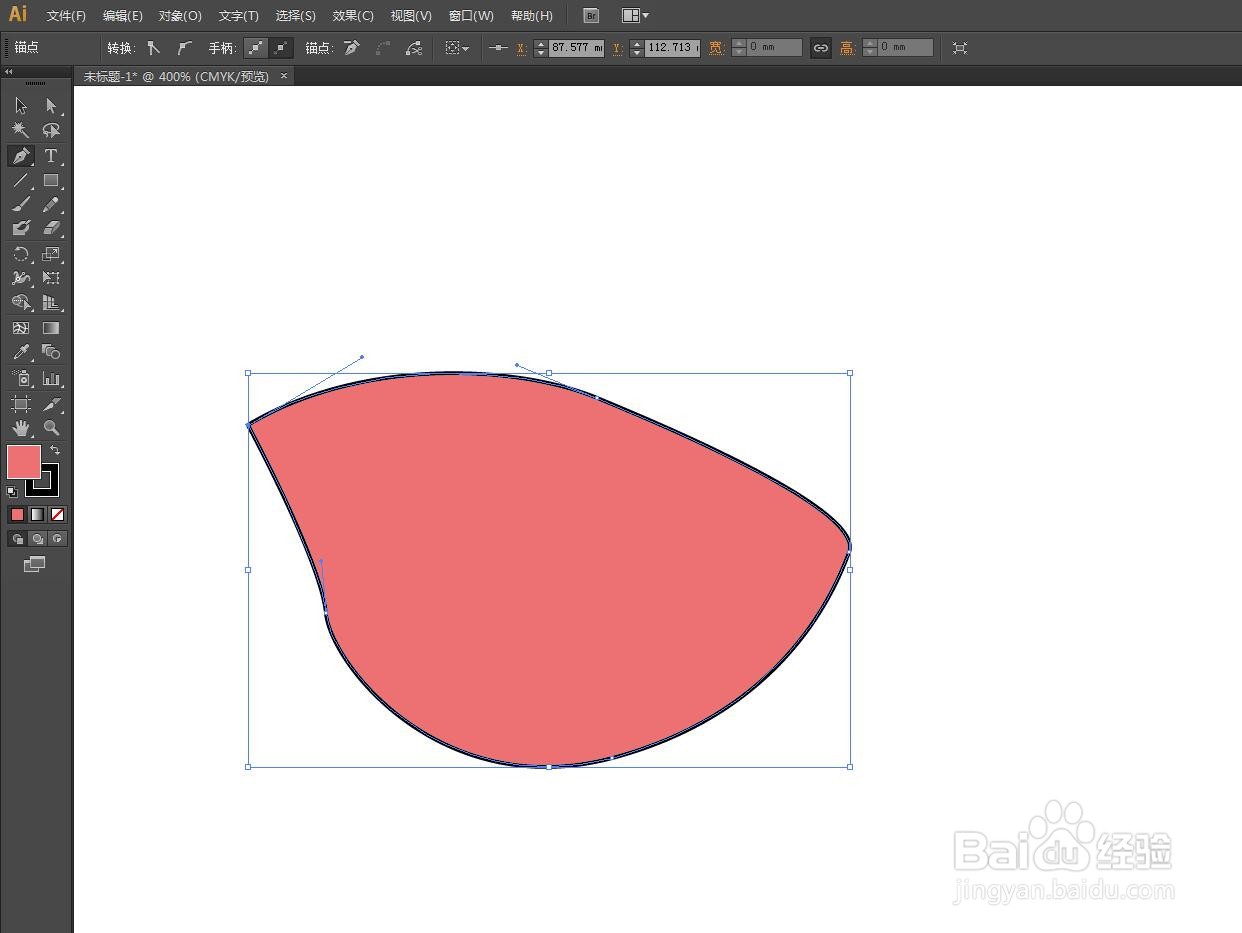Click the Y coordinate stepper arrows
This screenshot has height=933, width=1242.
click(637, 48)
